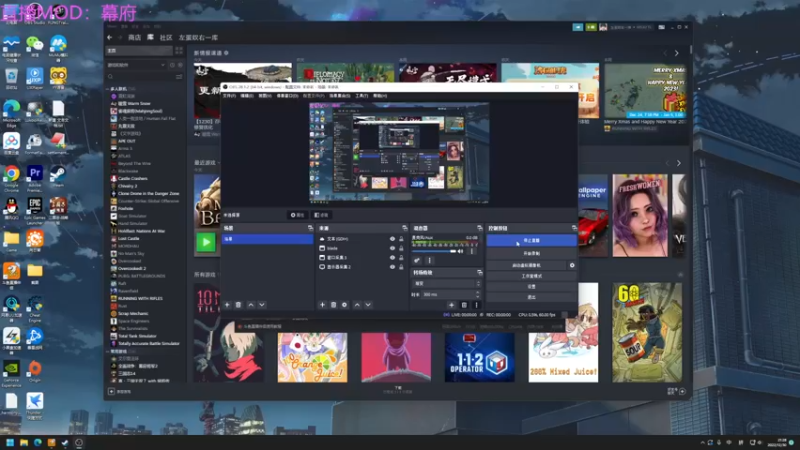The height and width of the screenshot is (450, 800).
Task: Open Windows Start menu button
Action: [10, 442]
